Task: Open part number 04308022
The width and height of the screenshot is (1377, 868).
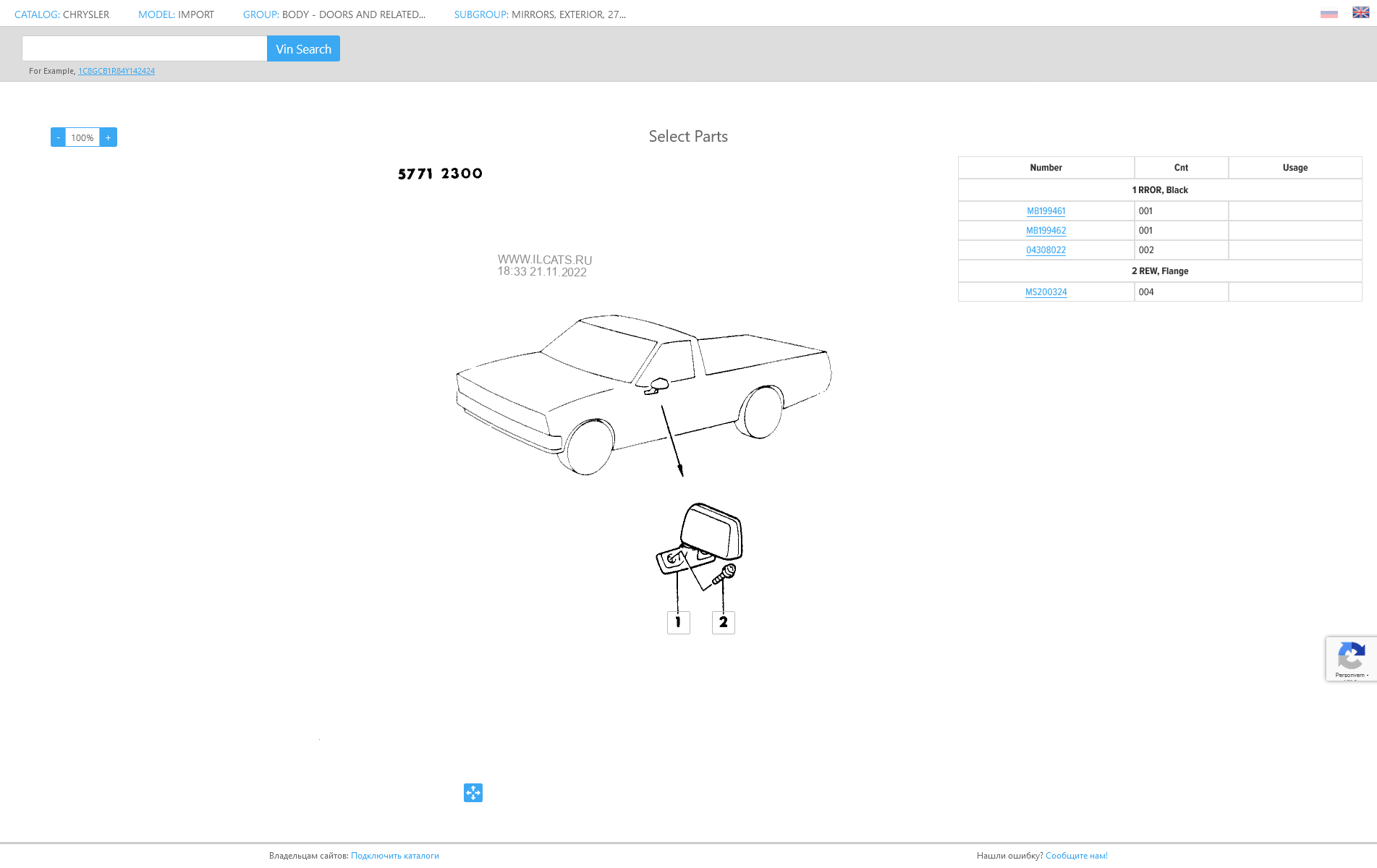Action: click(x=1046, y=250)
